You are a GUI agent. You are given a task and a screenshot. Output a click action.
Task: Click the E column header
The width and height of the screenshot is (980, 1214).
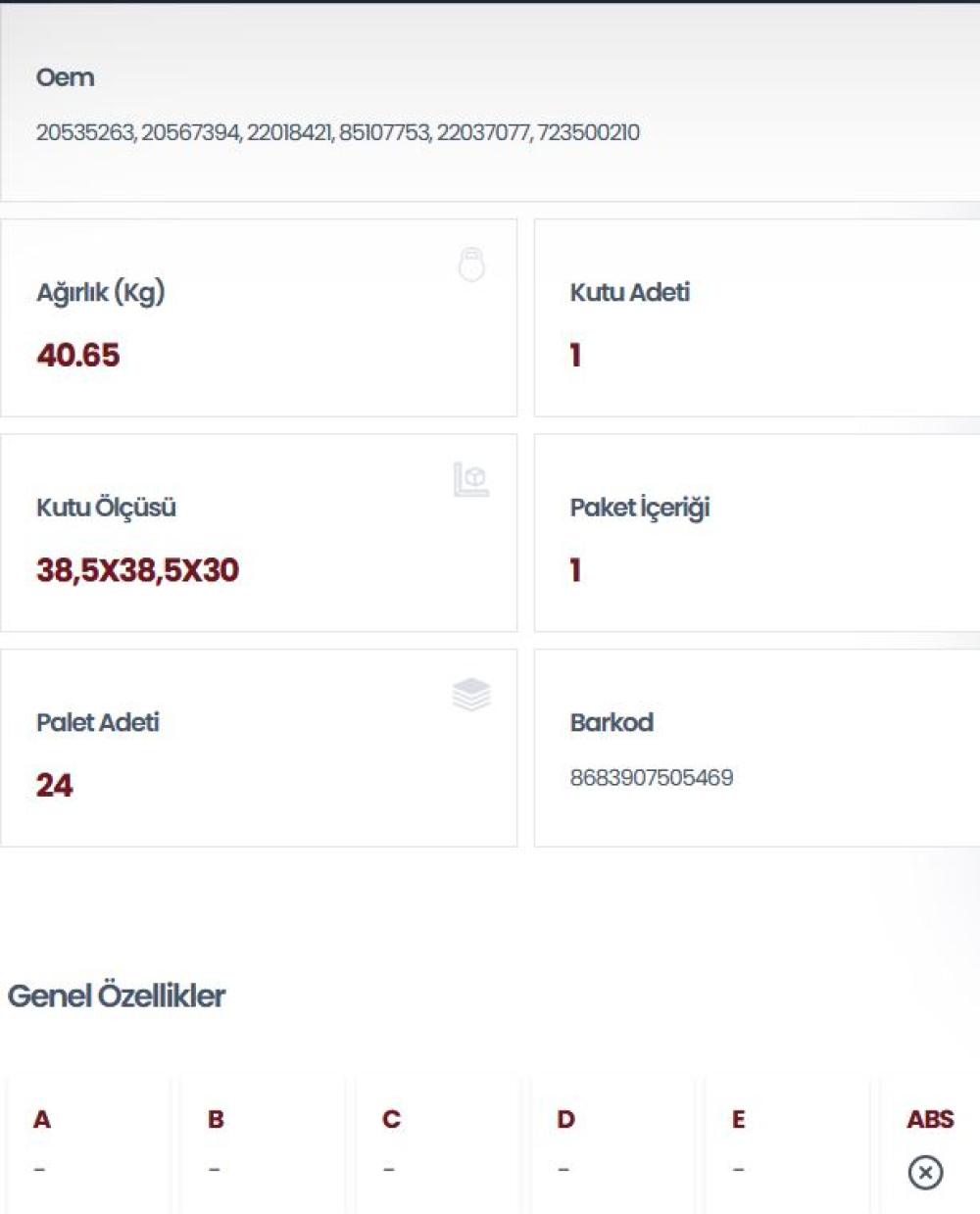(738, 1119)
